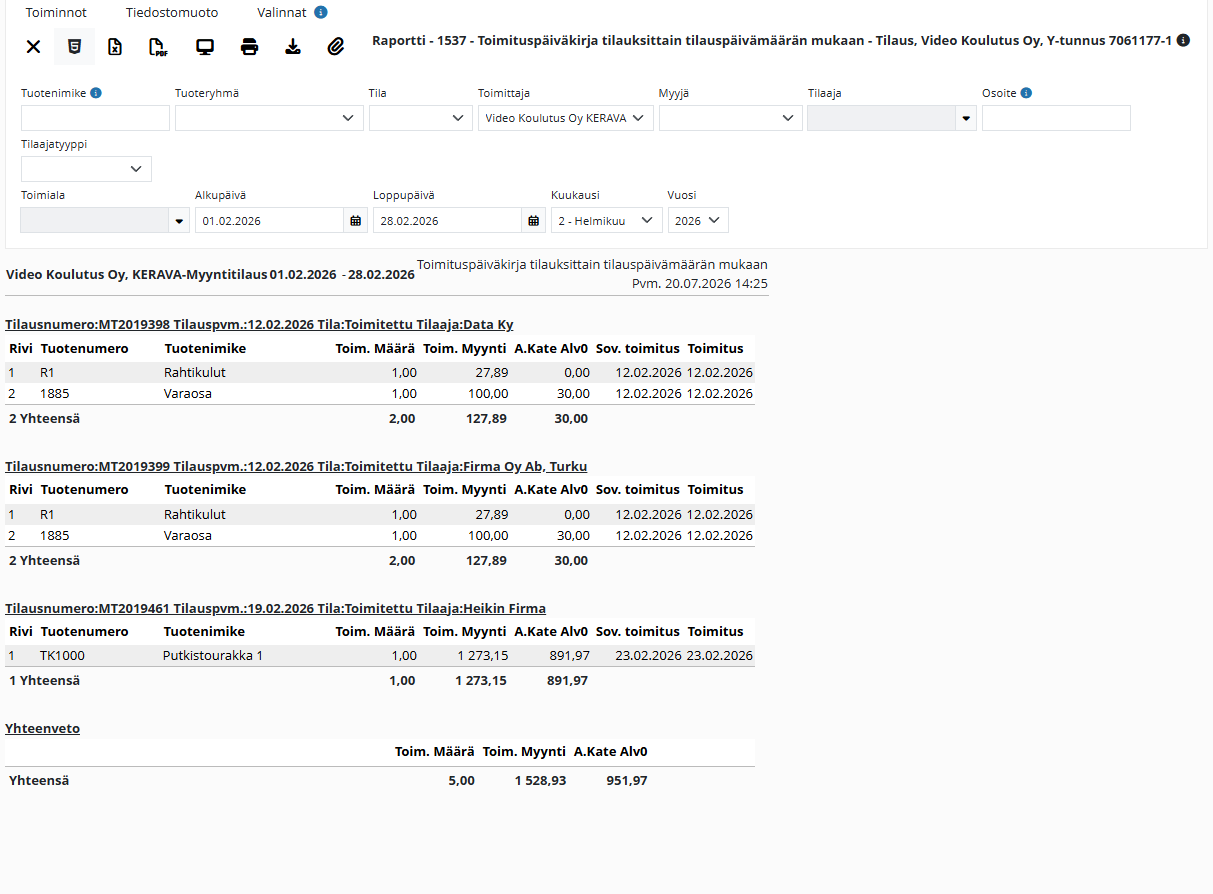Close the report with the X icon
Screen dimensions: 1213x894
pyautogui.click(x=33, y=46)
